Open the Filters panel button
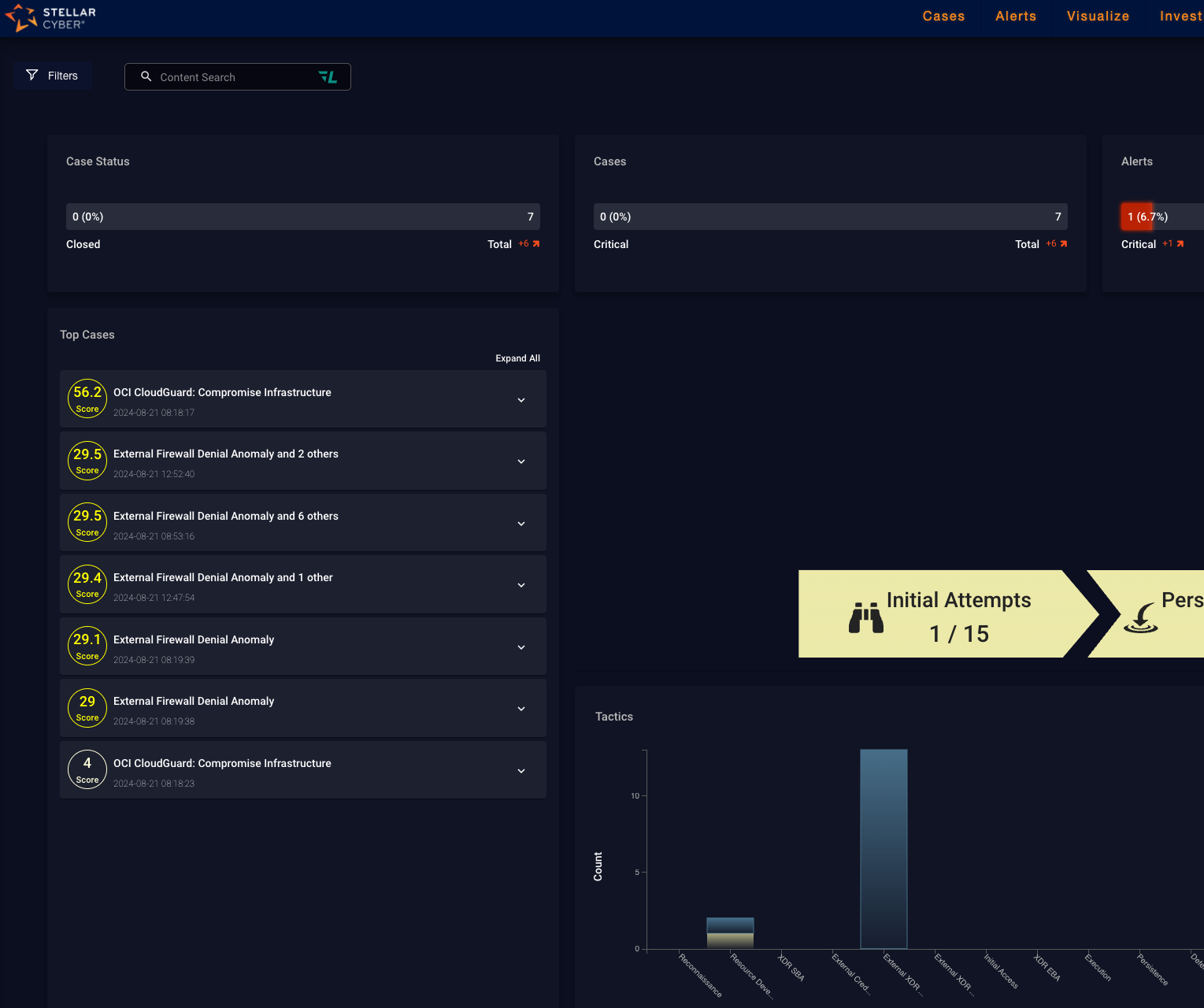Viewport: 1204px width, 1008px height. click(53, 76)
